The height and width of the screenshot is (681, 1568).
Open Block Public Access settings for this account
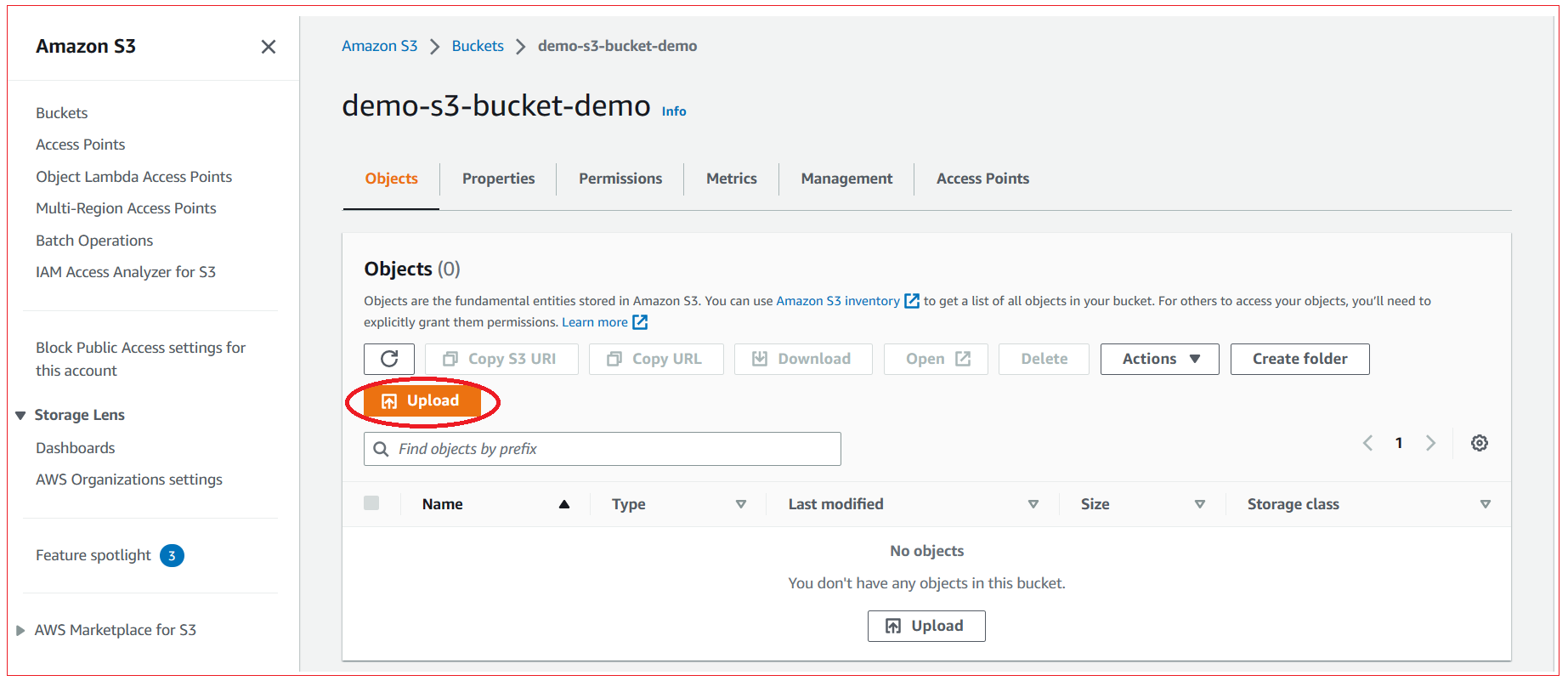point(140,359)
